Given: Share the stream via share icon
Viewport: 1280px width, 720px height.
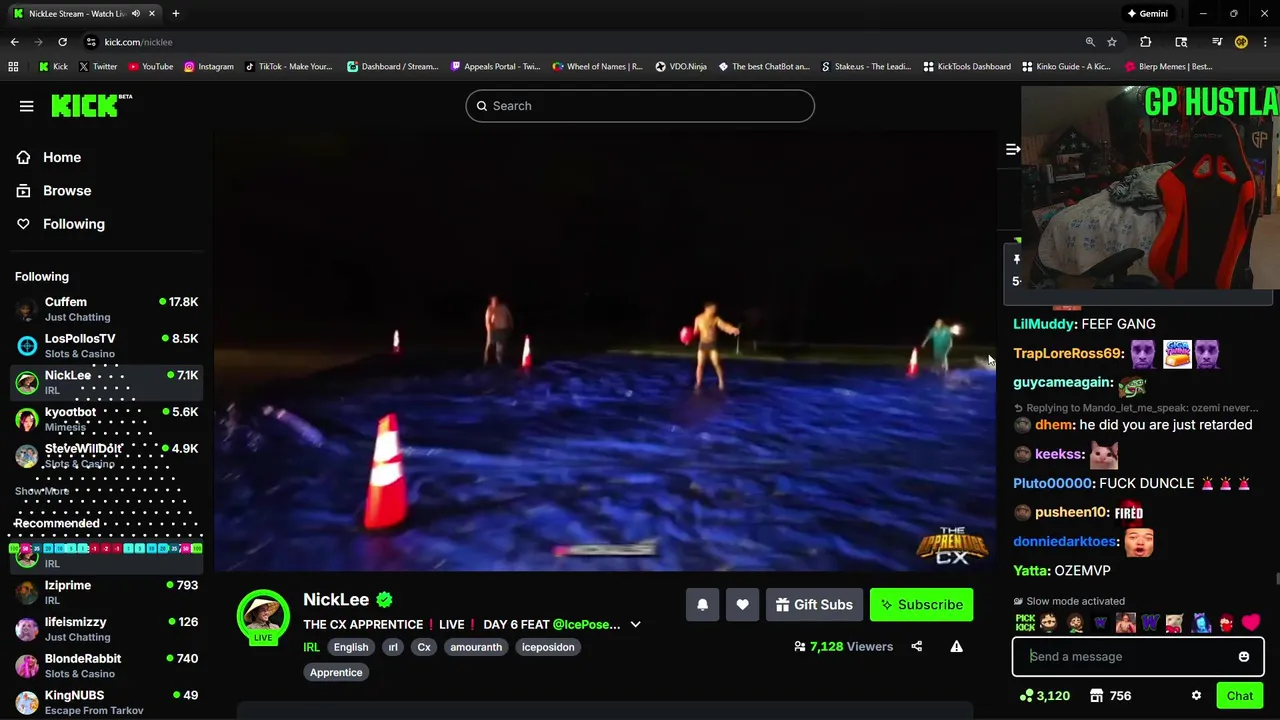Looking at the screenshot, I should click(917, 646).
